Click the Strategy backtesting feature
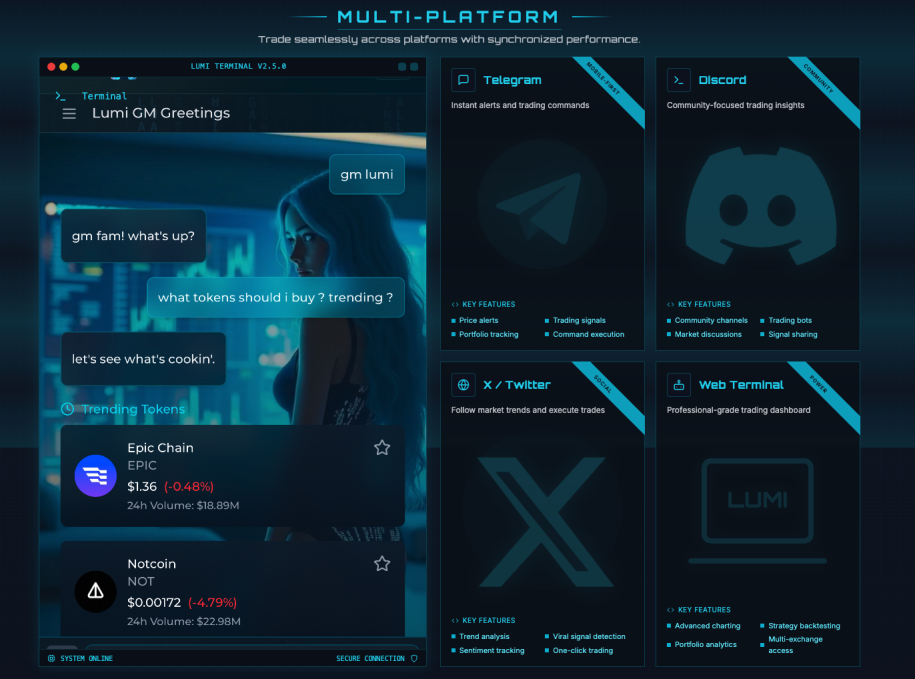Image resolution: width=915 pixels, height=679 pixels. pos(804,626)
